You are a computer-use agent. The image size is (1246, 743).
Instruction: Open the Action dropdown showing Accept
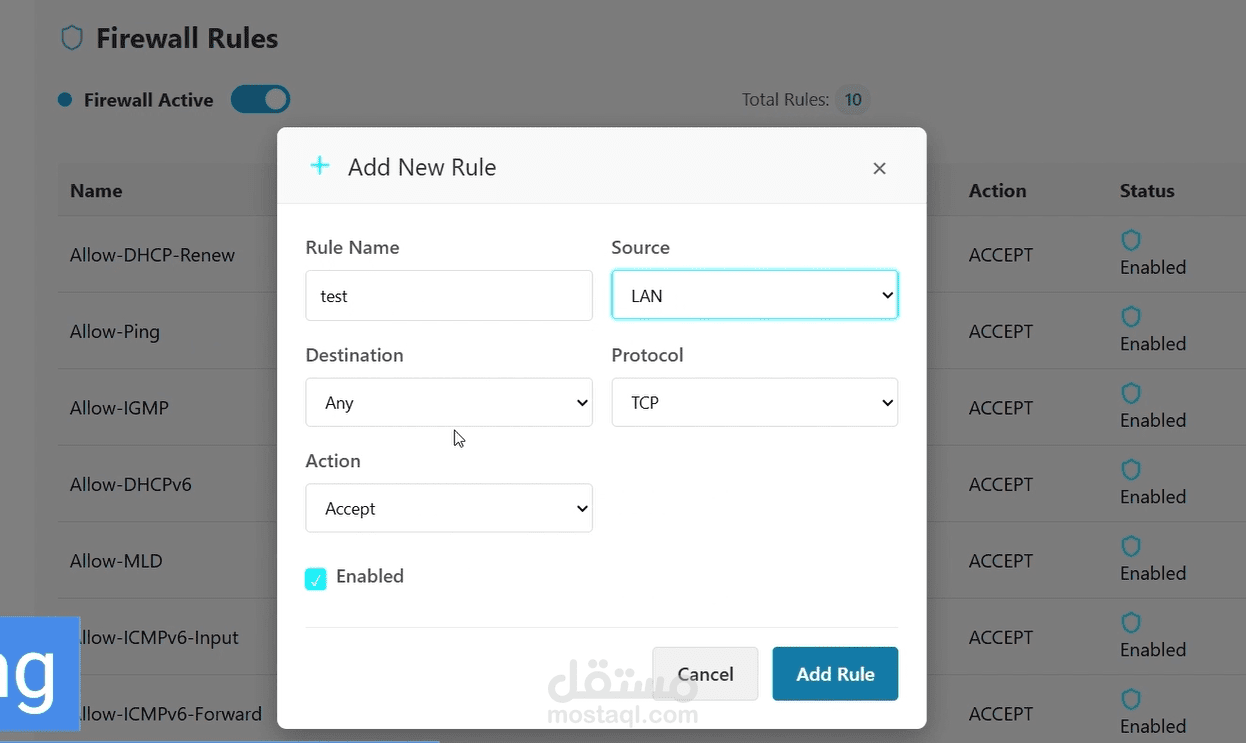[448, 508]
